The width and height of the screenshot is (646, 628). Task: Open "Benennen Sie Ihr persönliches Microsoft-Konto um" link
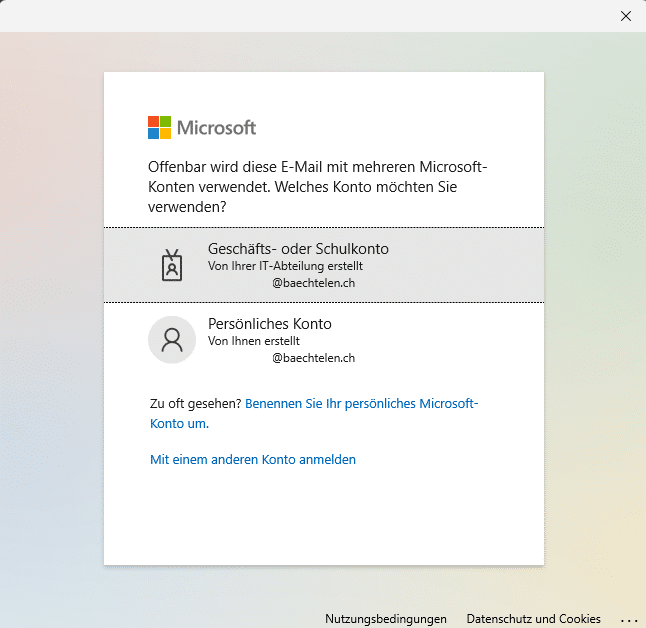pos(361,403)
